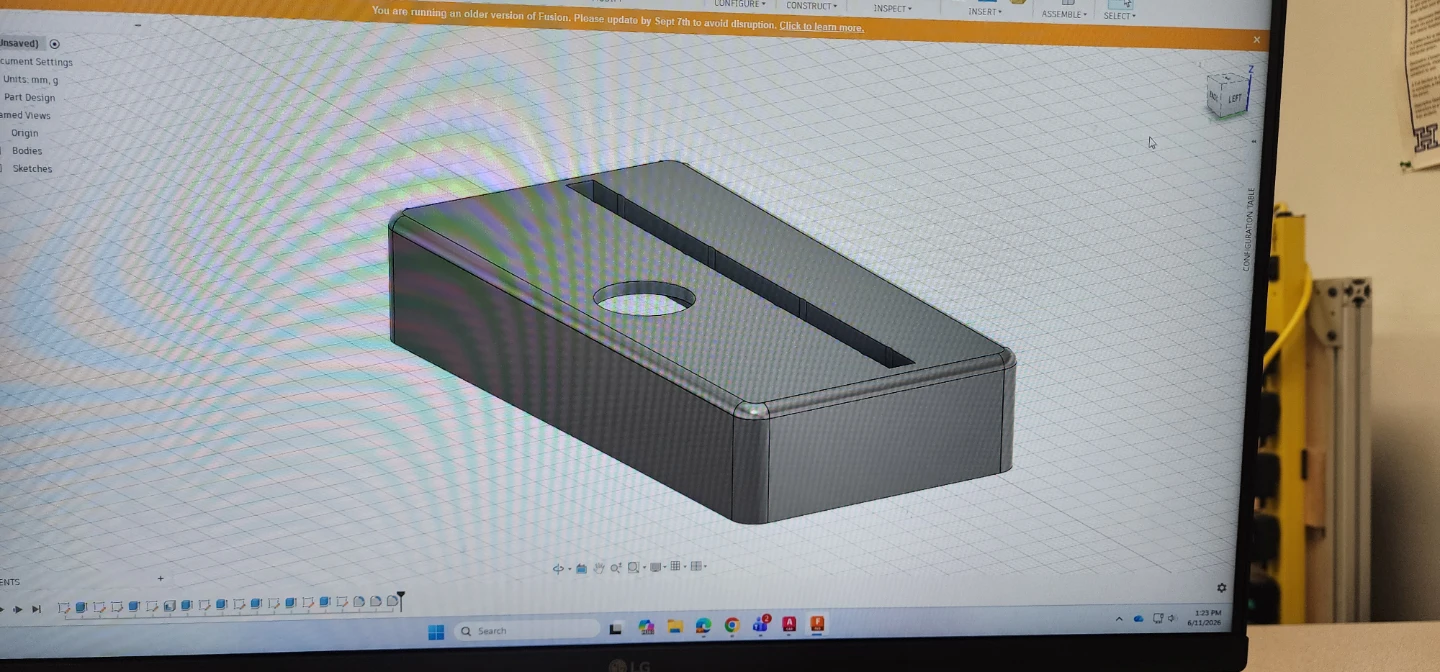This screenshot has width=1440, height=672.
Task: Click 'Units: mm, g' browser entry
Action: [30, 80]
